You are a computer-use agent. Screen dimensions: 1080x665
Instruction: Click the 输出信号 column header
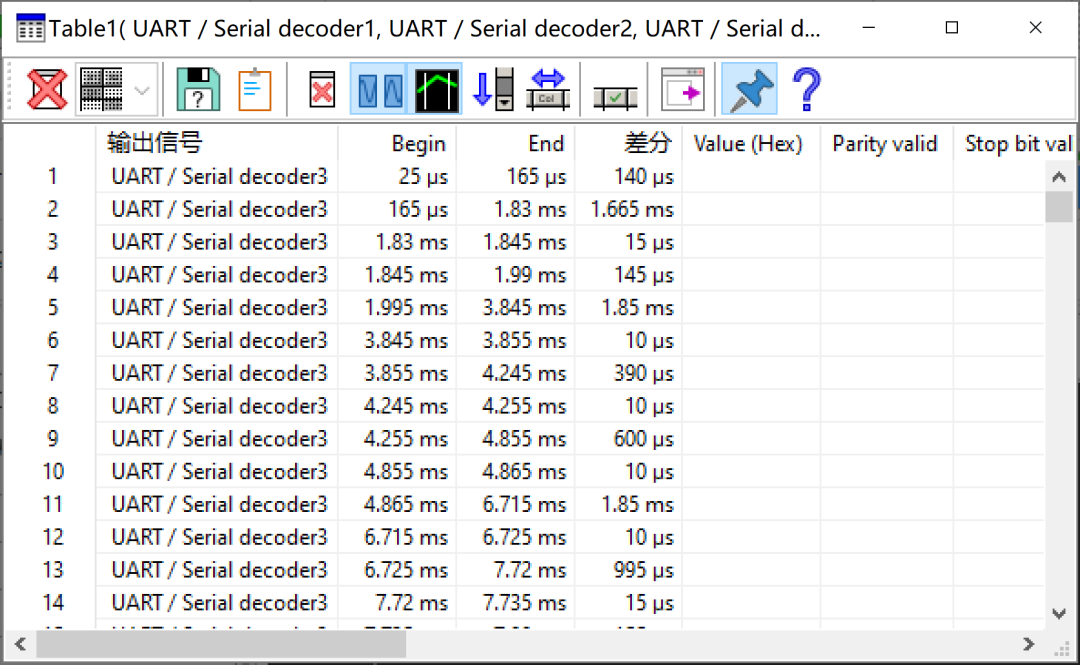coord(154,143)
